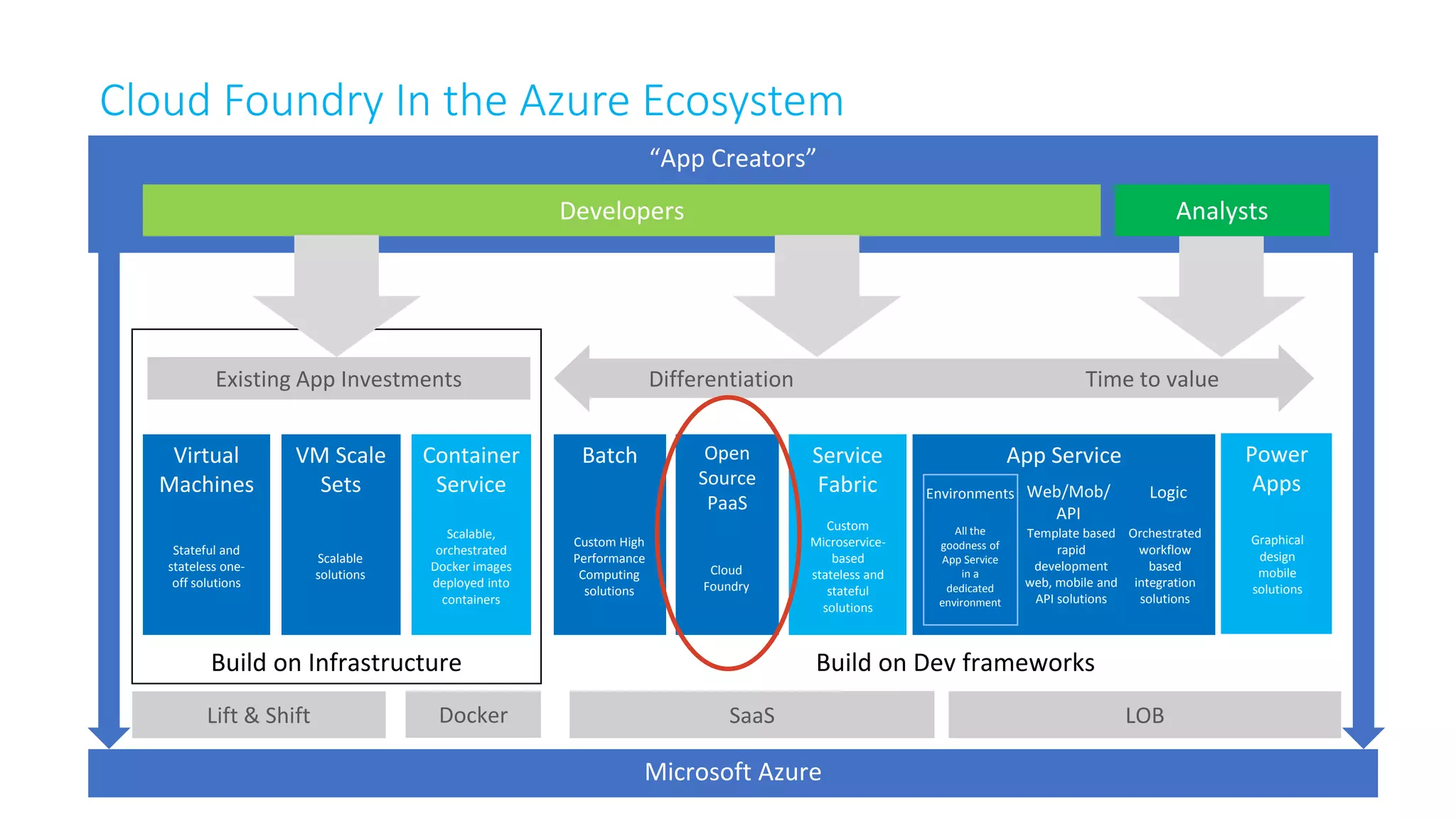The image size is (1456, 819).
Task: Click the Analysts green box
Action: point(1221,210)
